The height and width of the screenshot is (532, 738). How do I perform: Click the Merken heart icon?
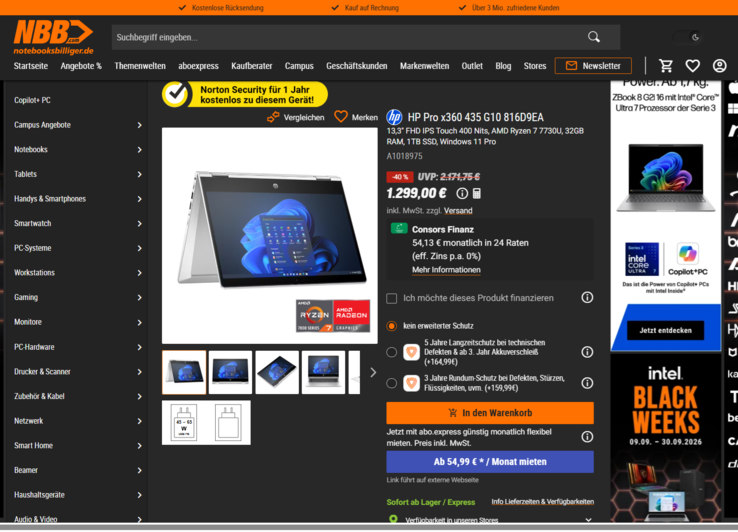click(x=341, y=116)
